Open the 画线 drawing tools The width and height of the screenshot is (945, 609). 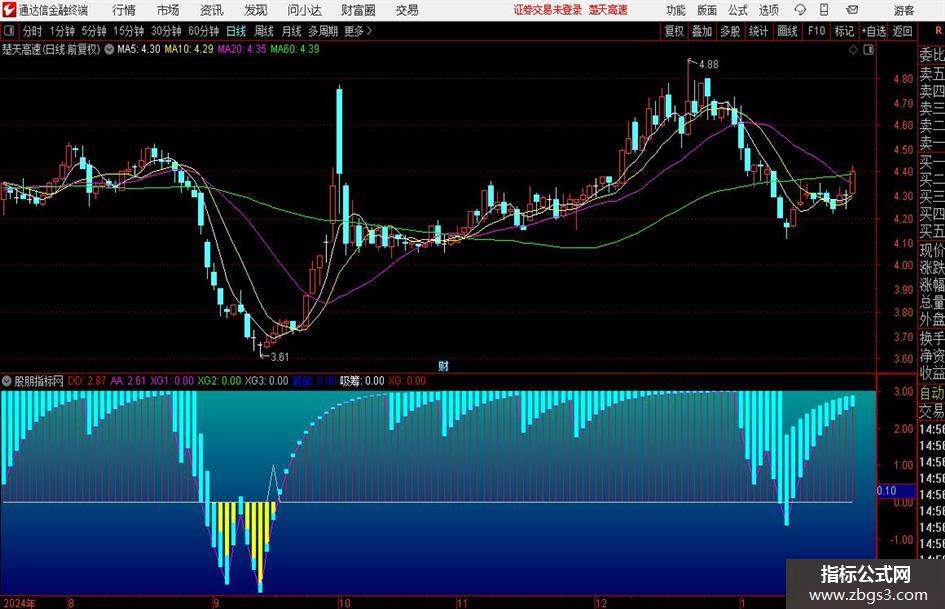pyautogui.click(x=788, y=31)
